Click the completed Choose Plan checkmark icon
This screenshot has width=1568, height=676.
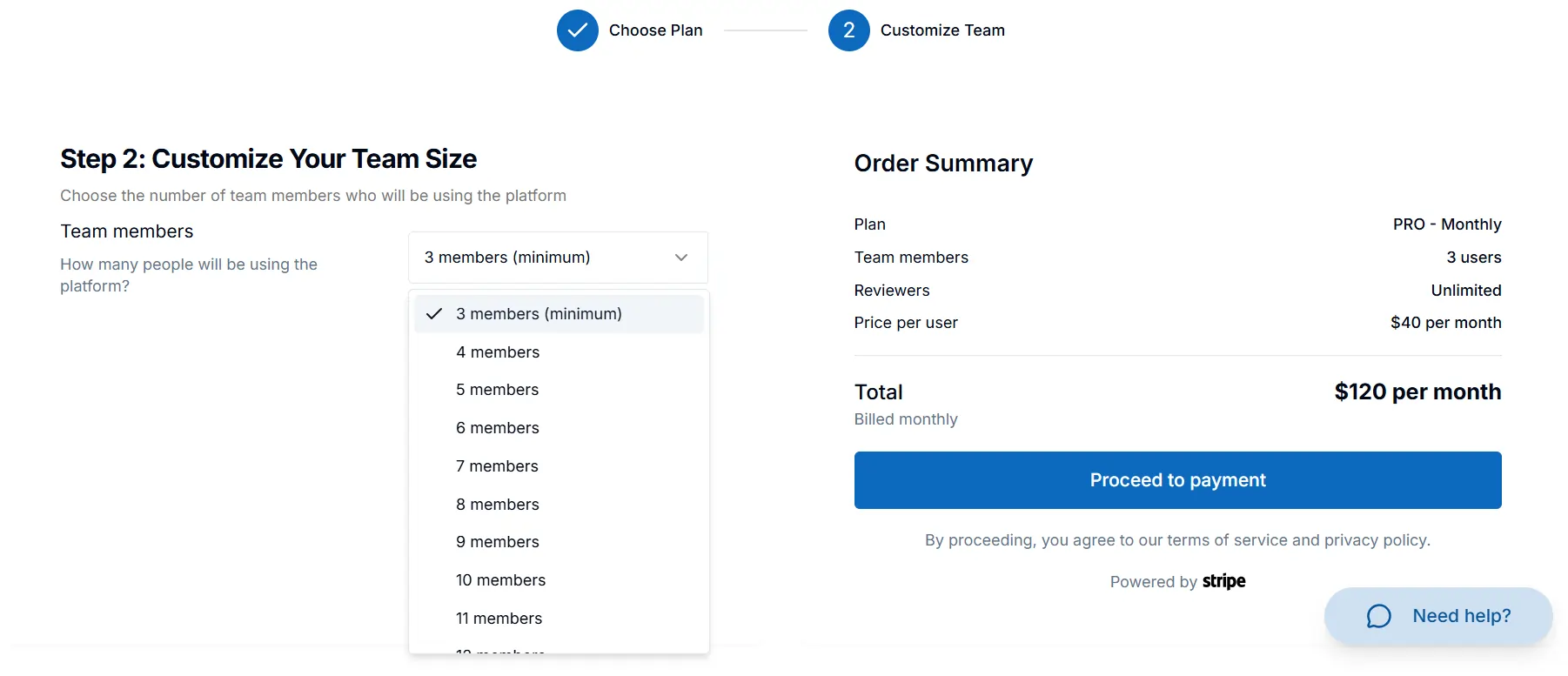point(578,30)
